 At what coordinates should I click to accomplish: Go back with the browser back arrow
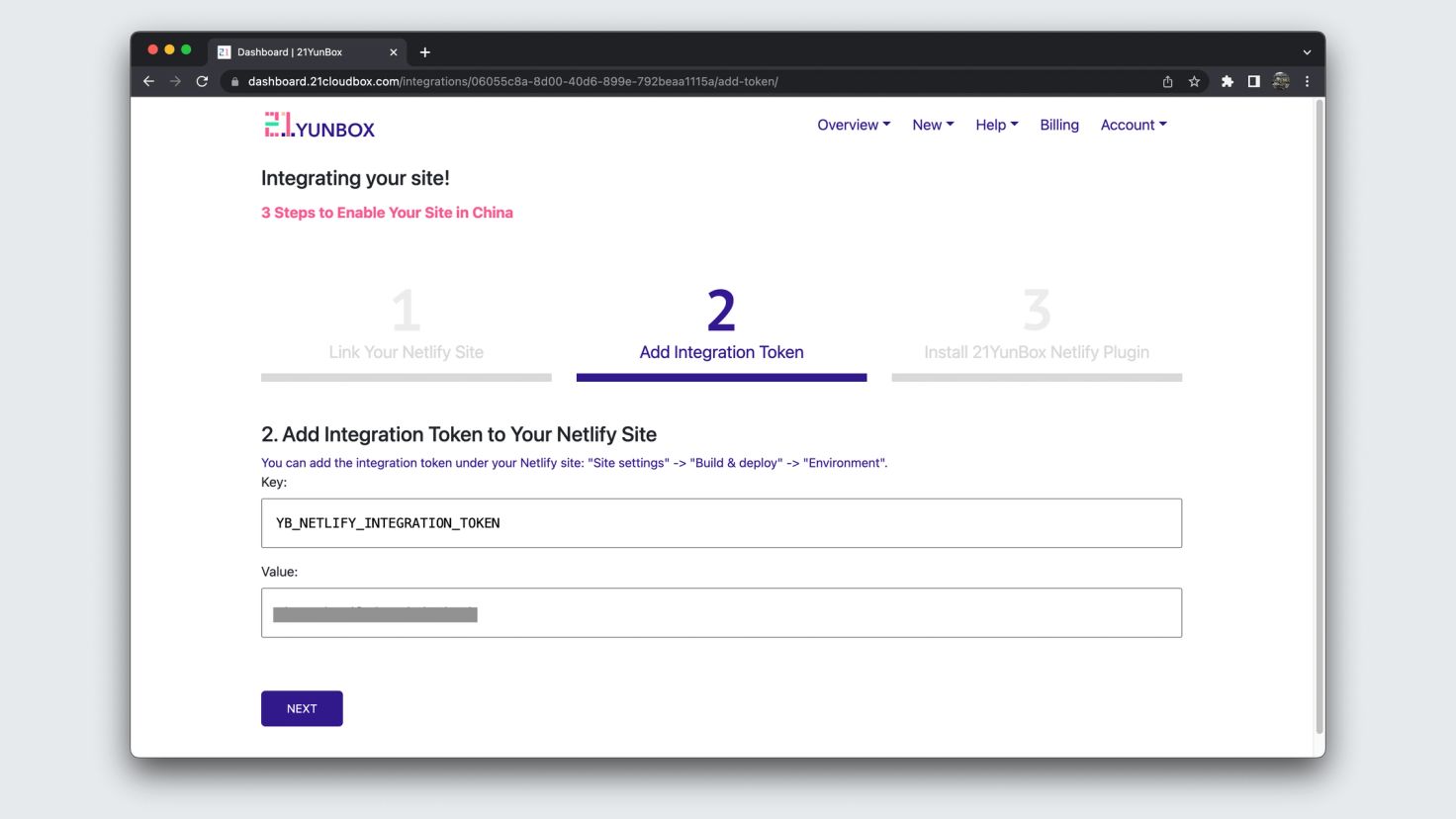[x=148, y=81]
